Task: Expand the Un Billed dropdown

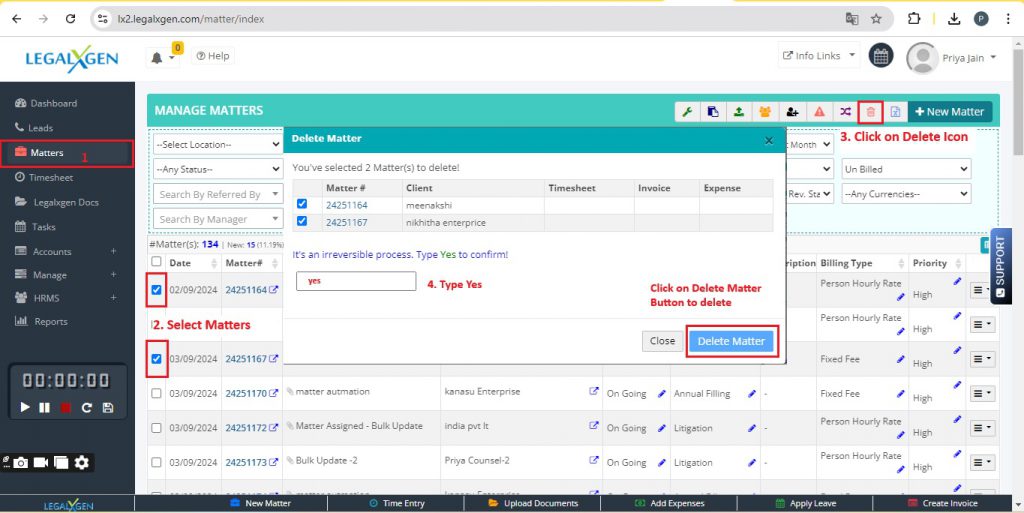Action: pyautogui.click(x=906, y=169)
